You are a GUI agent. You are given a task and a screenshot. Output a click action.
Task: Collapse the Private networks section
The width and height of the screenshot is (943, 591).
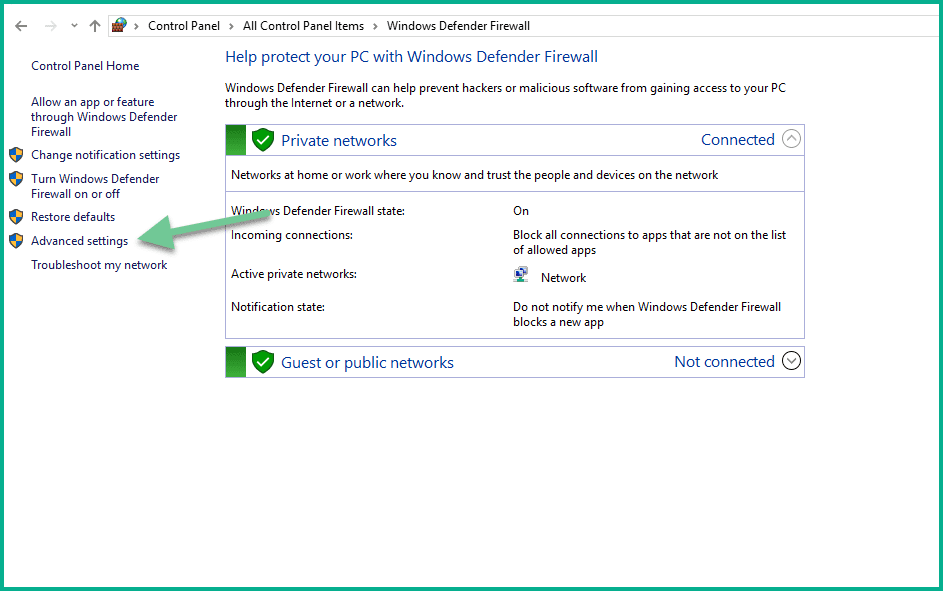coord(791,139)
